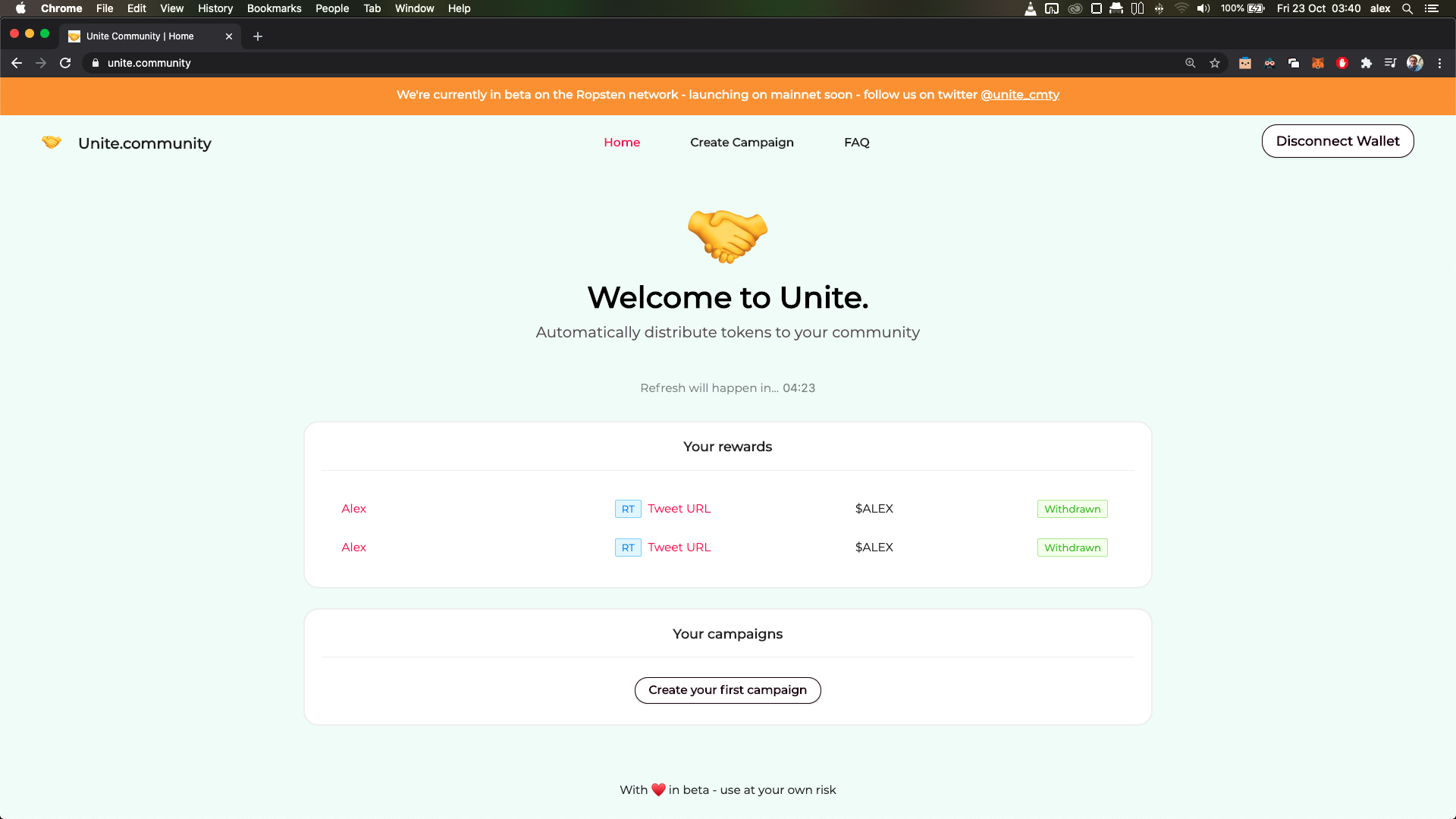The image size is (1456, 819).
Task: Click the date and time in menu bar
Action: point(1319,8)
